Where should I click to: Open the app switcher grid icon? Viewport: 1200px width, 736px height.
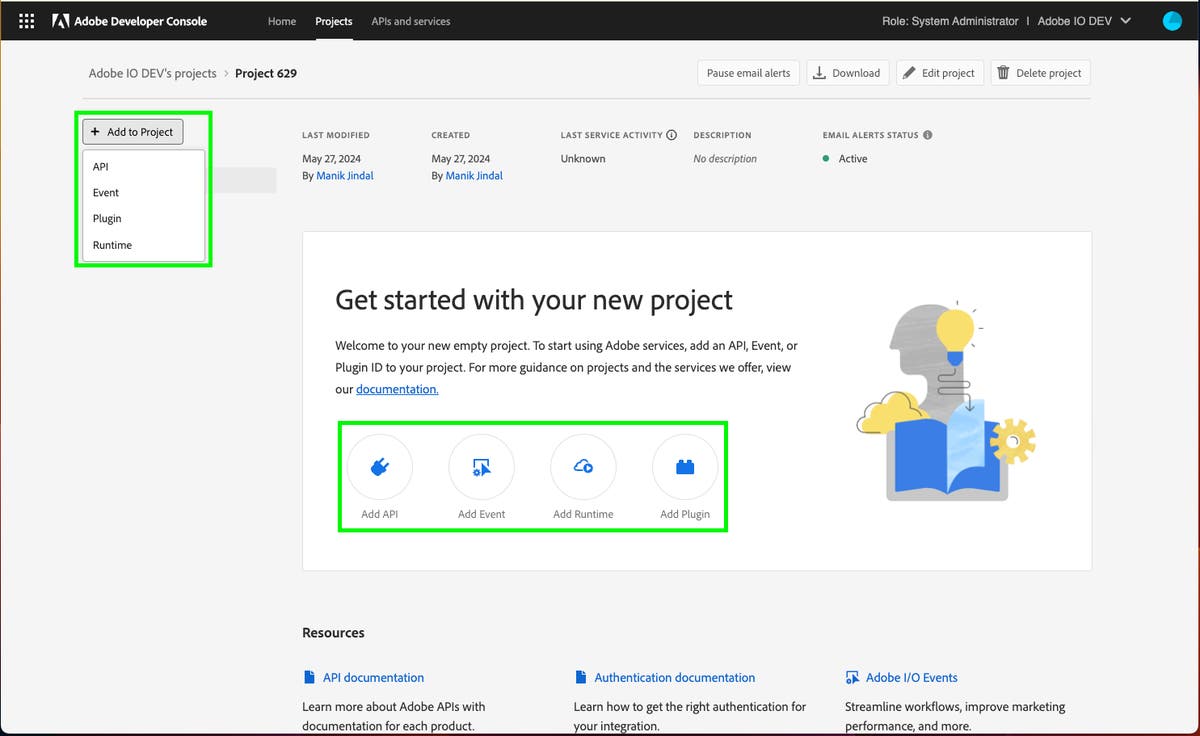coord(27,21)
